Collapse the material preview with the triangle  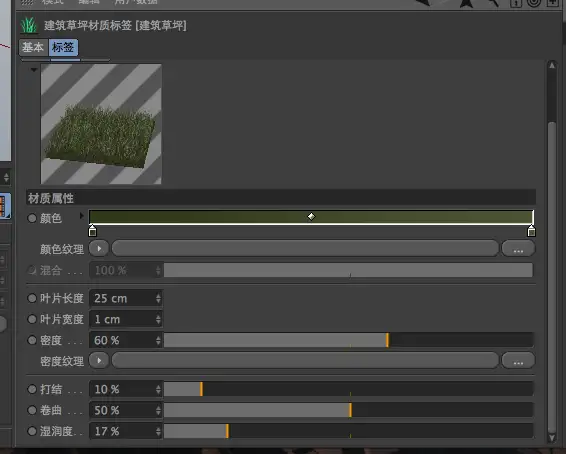[x=34, y=70]
